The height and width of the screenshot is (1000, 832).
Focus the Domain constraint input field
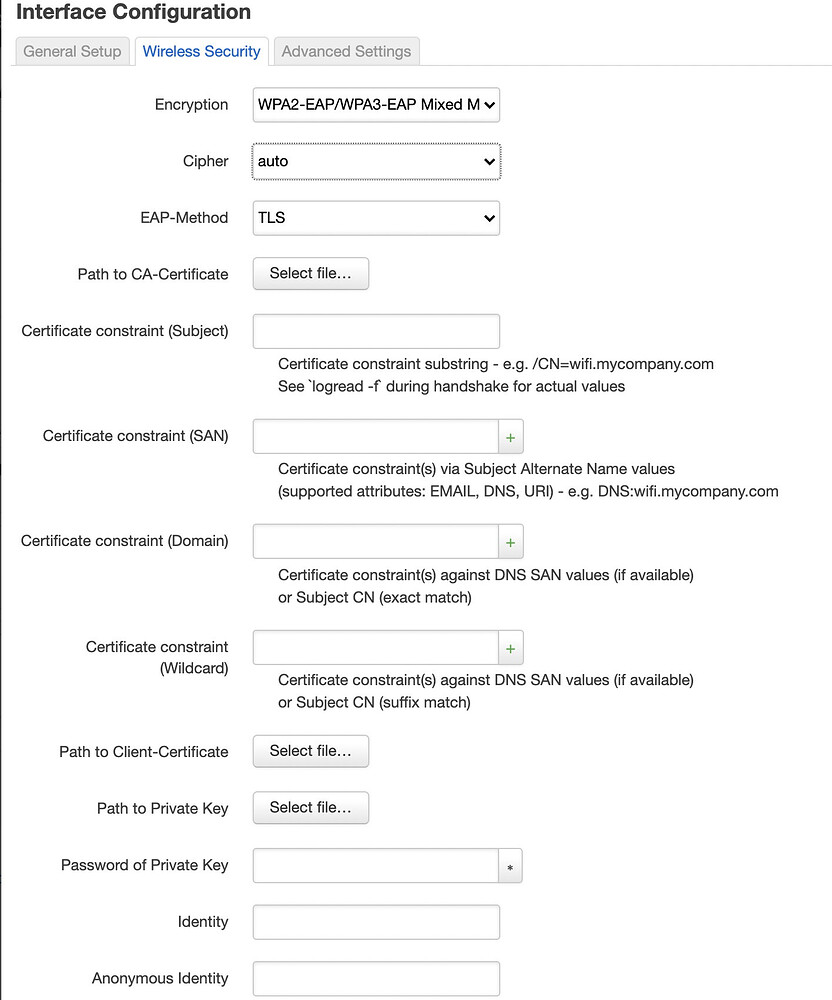pyautogui.click(x=375, y=541)
